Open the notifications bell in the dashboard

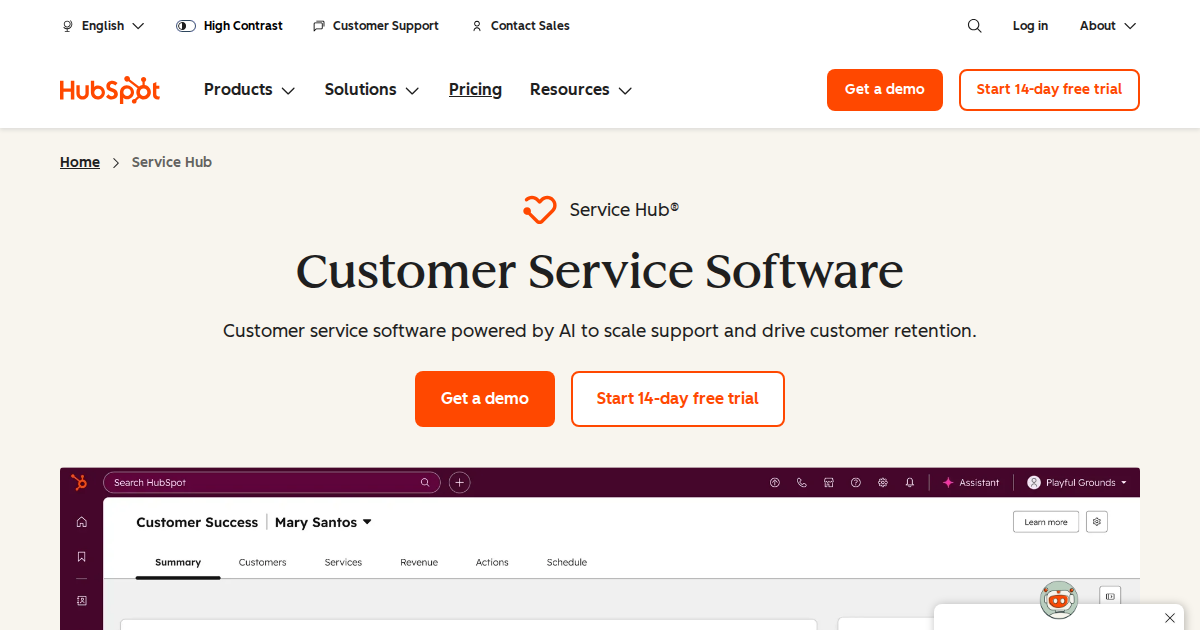click(909, 482)
